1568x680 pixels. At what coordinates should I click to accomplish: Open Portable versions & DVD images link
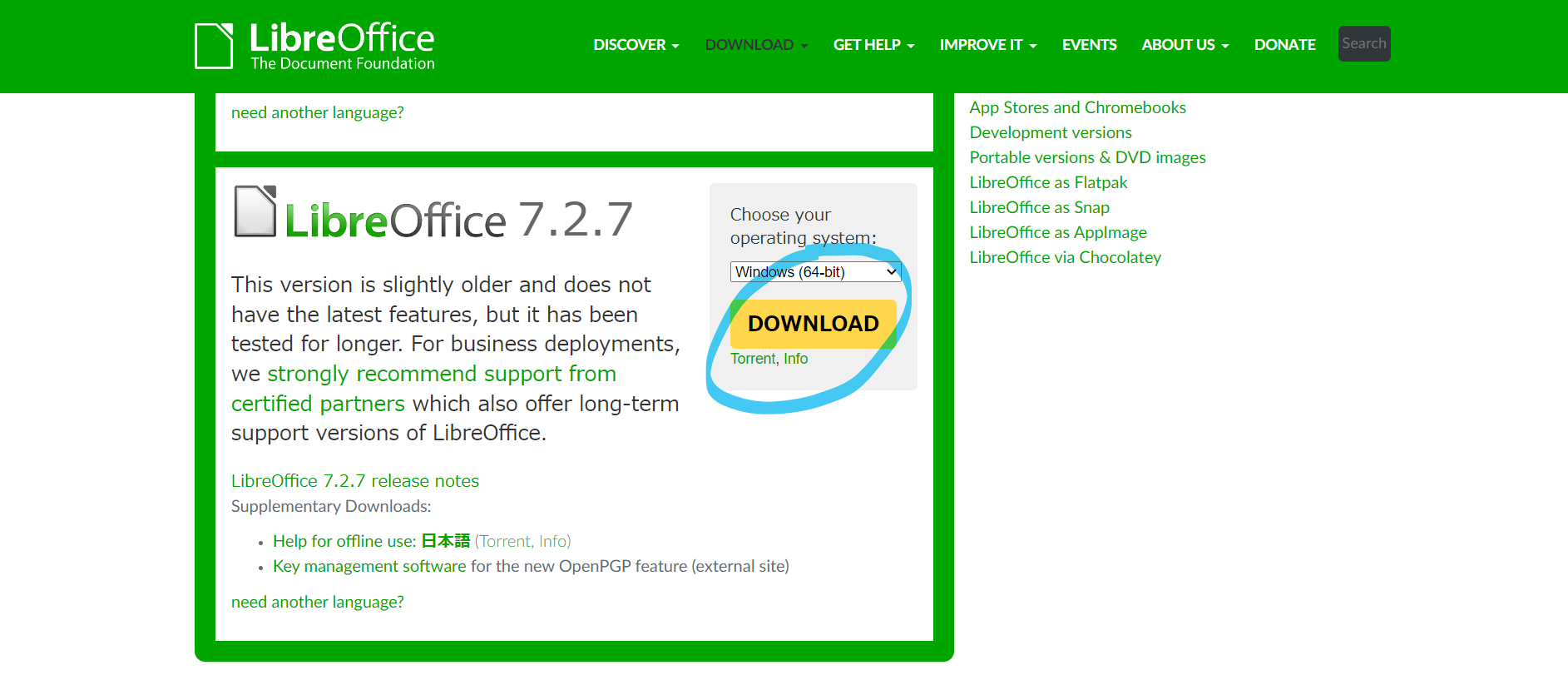tap(1087, 157)
